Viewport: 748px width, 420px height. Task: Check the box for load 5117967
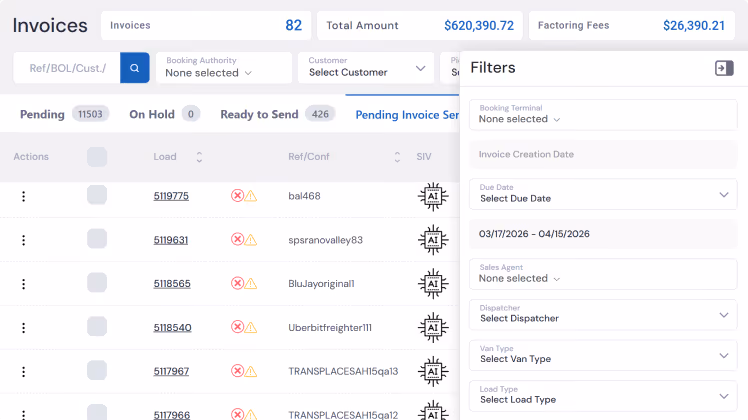click(x=97, y=370)
